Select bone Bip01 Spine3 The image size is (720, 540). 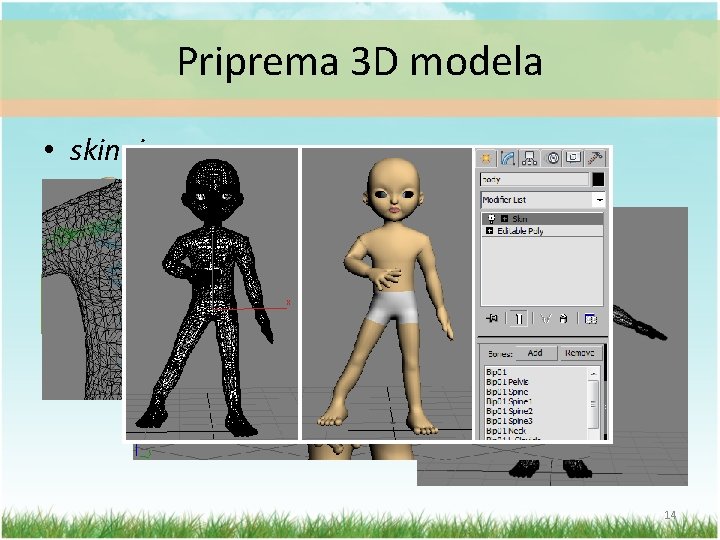point(536,421)
